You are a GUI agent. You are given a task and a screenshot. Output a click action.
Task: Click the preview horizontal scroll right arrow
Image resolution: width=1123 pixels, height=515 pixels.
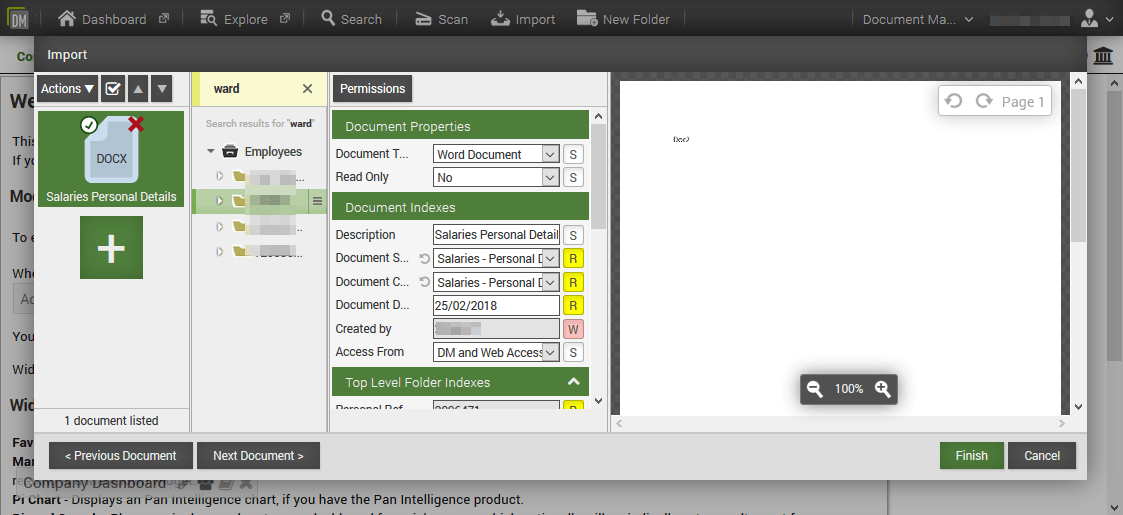(x=1063, y=424)
